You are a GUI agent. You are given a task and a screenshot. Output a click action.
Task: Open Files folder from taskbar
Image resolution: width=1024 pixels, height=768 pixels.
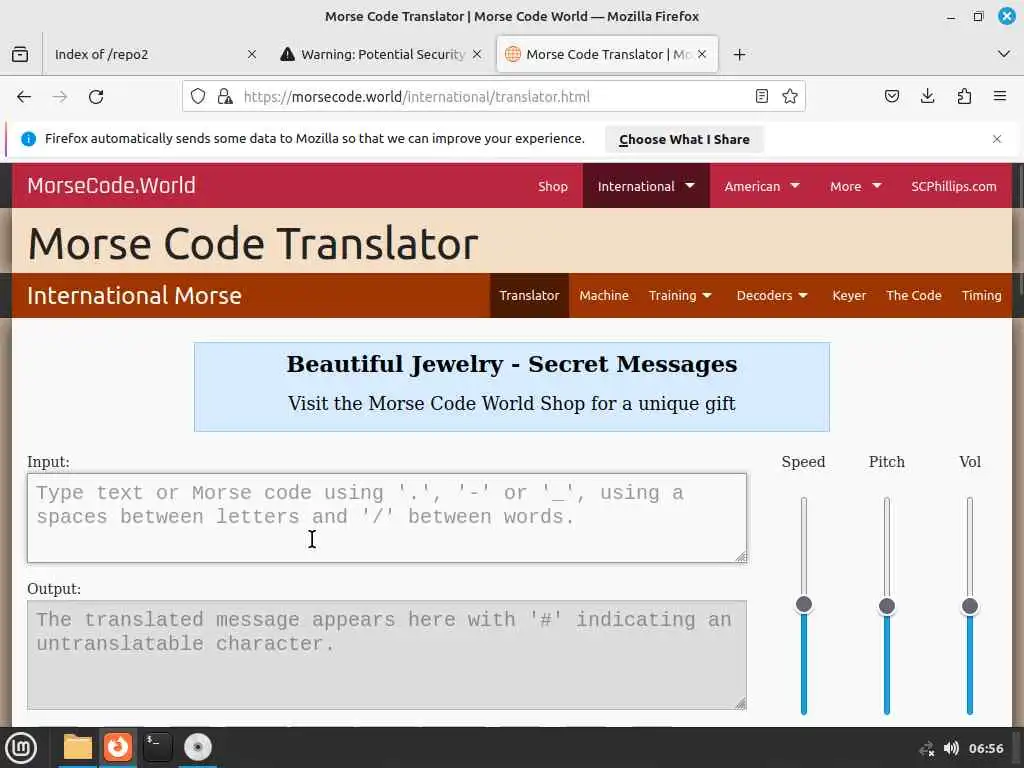[x=78, y=748]
